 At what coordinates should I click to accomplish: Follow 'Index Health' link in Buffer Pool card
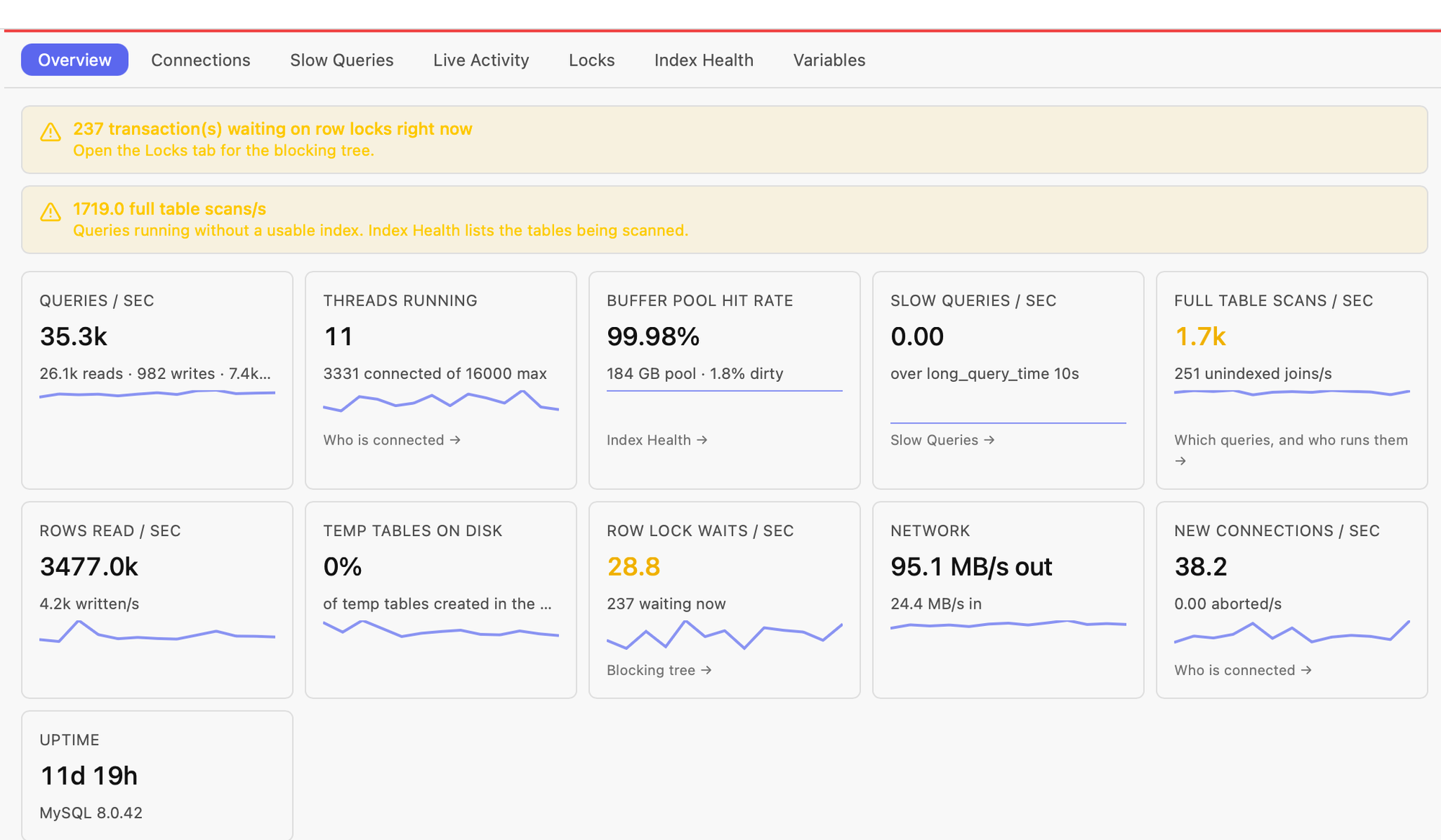[x=657, y=440]
